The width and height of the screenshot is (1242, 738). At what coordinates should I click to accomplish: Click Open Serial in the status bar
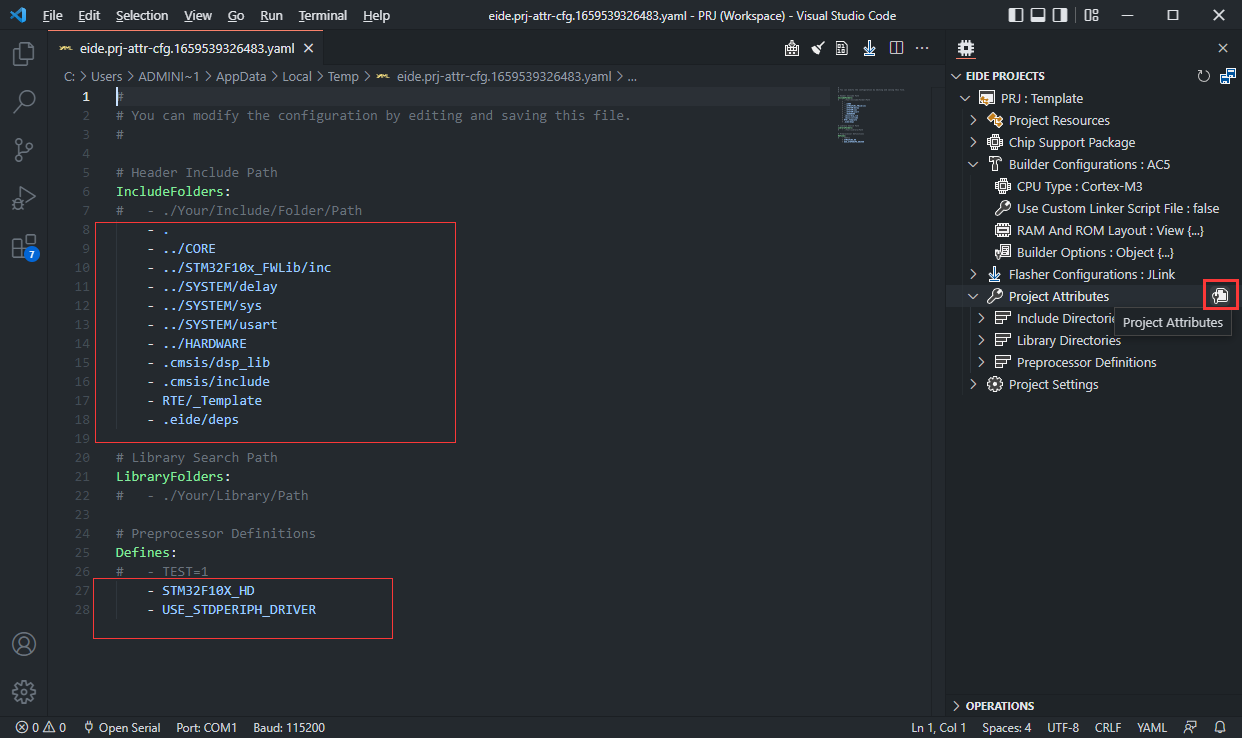(122, 727)
